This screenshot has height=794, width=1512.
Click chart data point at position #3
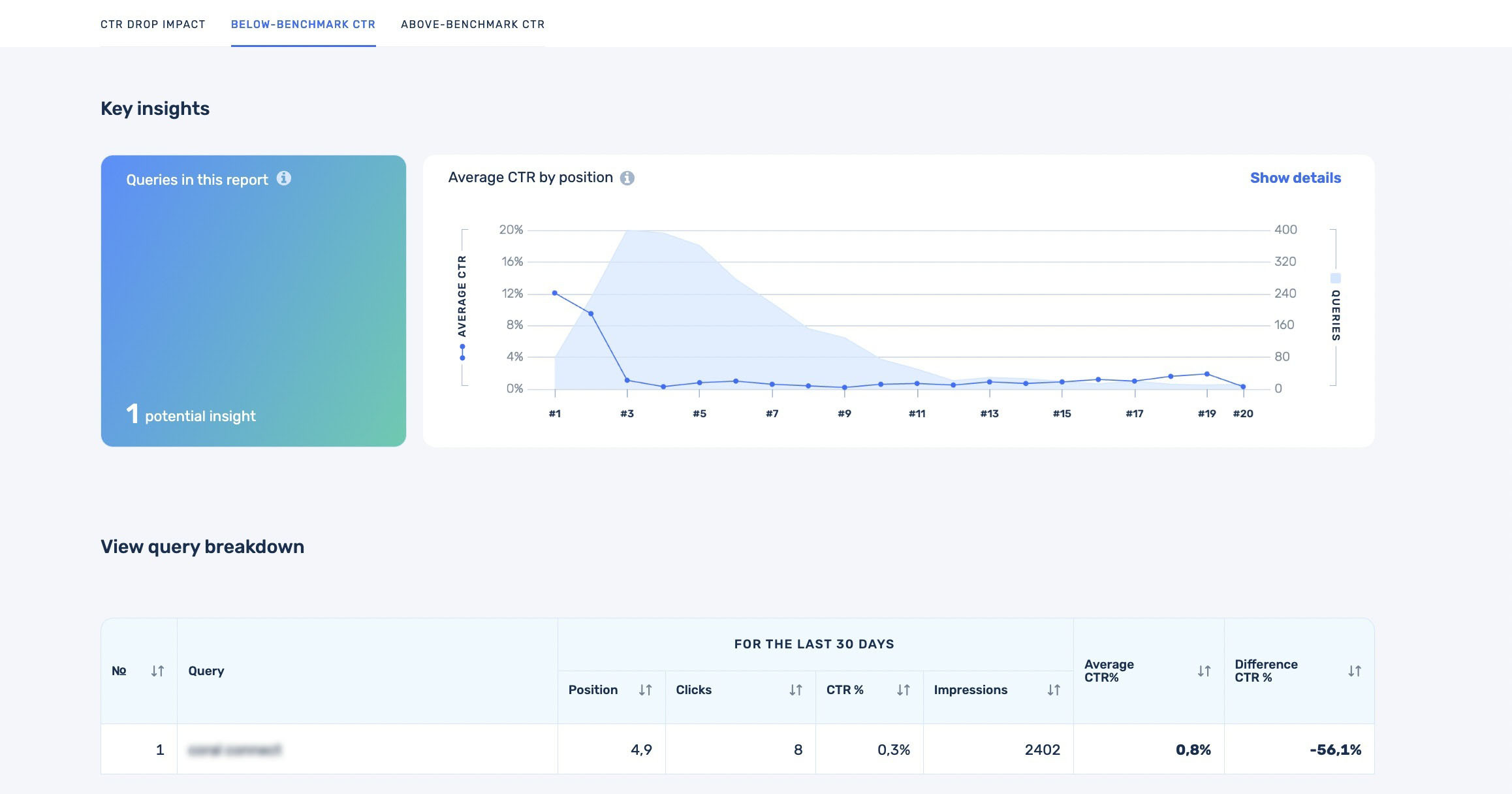[x=627, y=380]
